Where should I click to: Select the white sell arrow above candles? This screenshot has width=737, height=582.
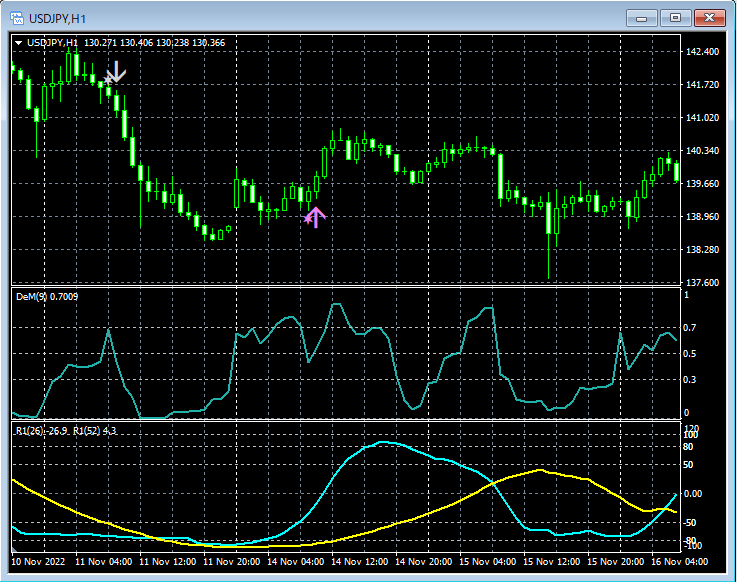click(117, 72)
